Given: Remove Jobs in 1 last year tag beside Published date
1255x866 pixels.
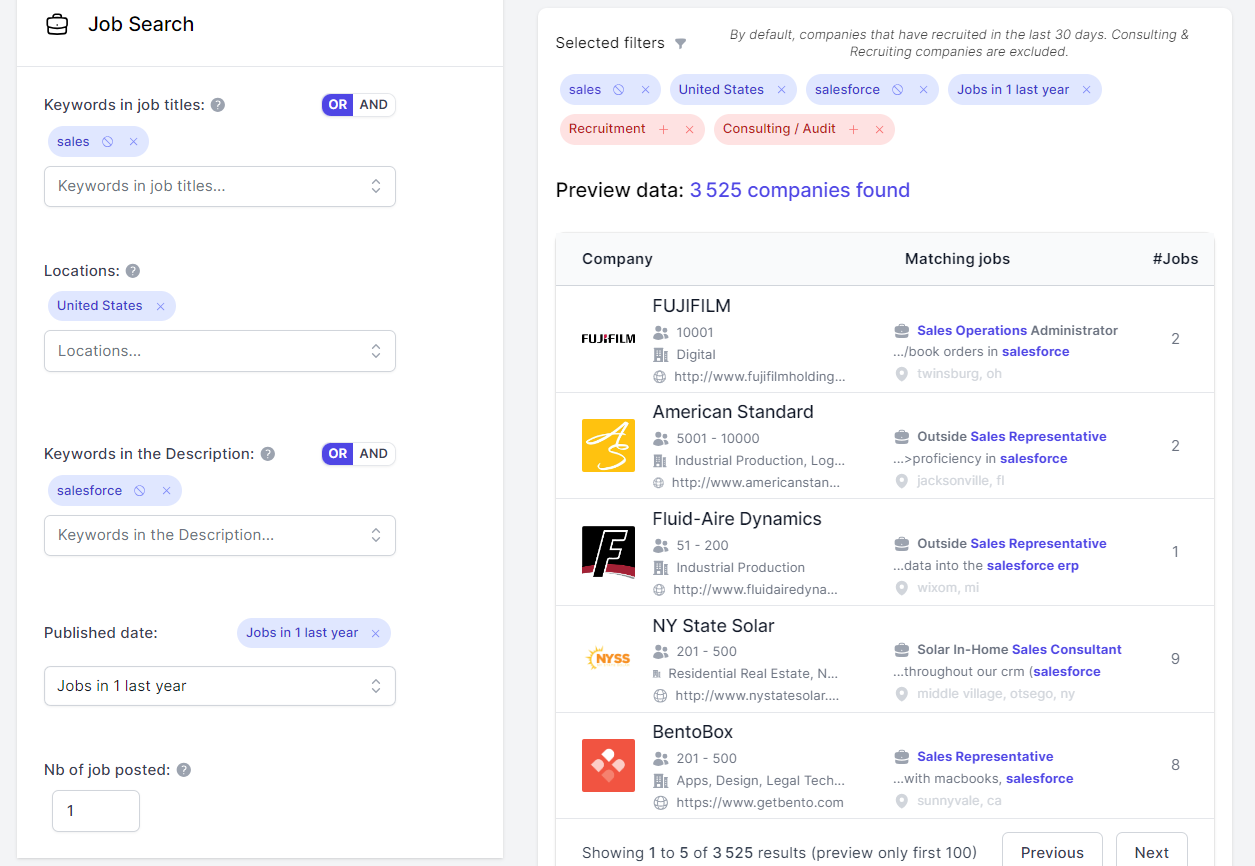Looking at the screenshot, I should [375, 633].
